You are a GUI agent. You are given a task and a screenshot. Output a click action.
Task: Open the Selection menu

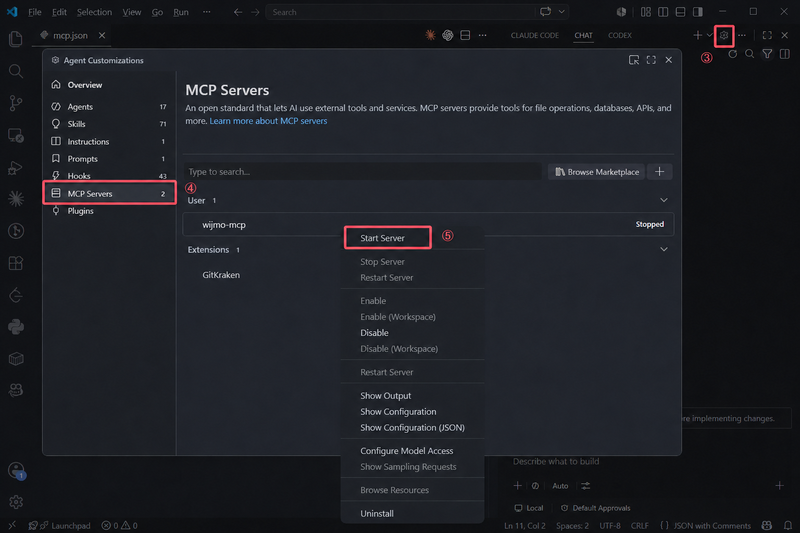point(94,12)
